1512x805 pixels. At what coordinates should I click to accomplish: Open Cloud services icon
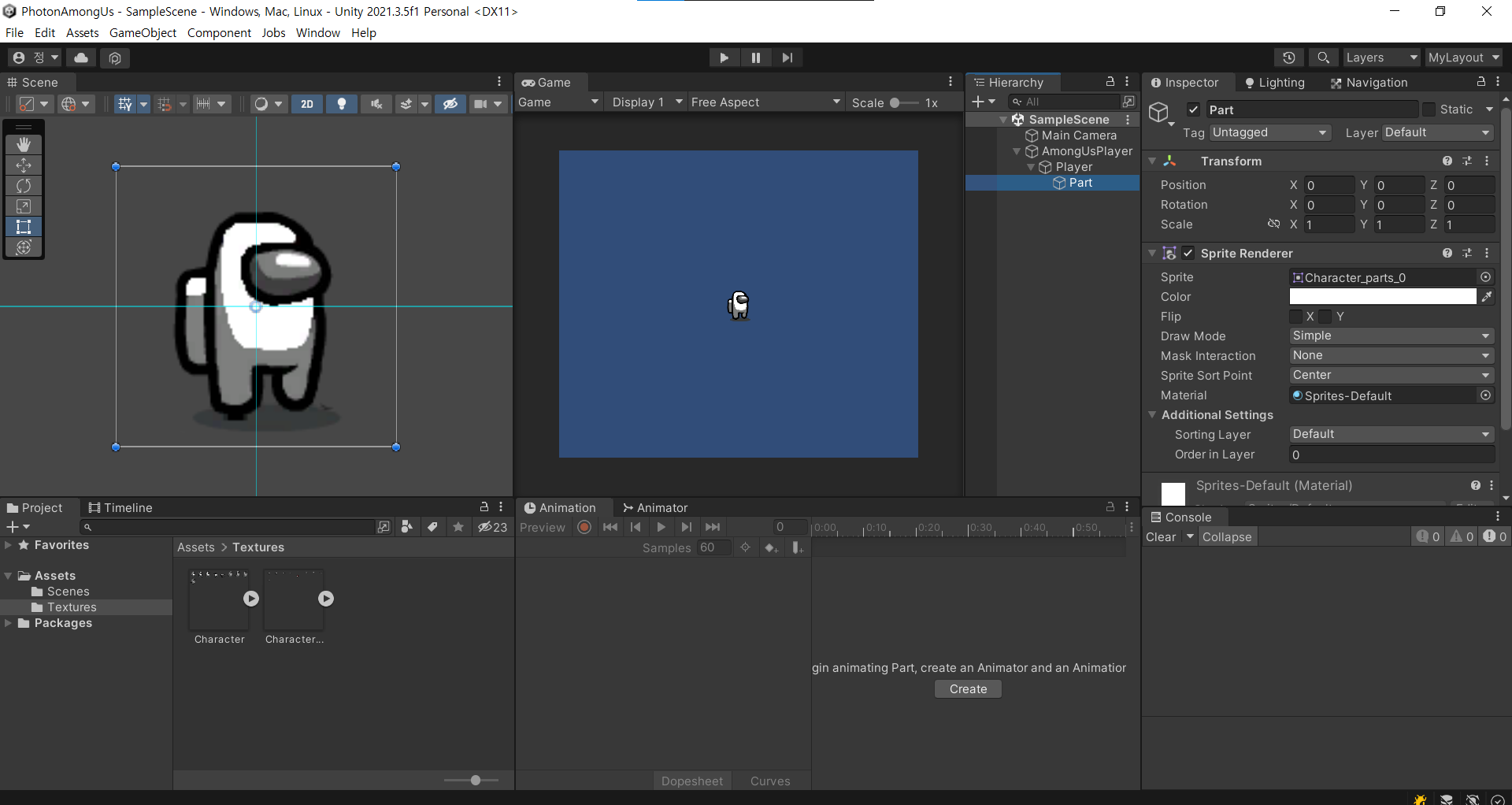point(81,57)
